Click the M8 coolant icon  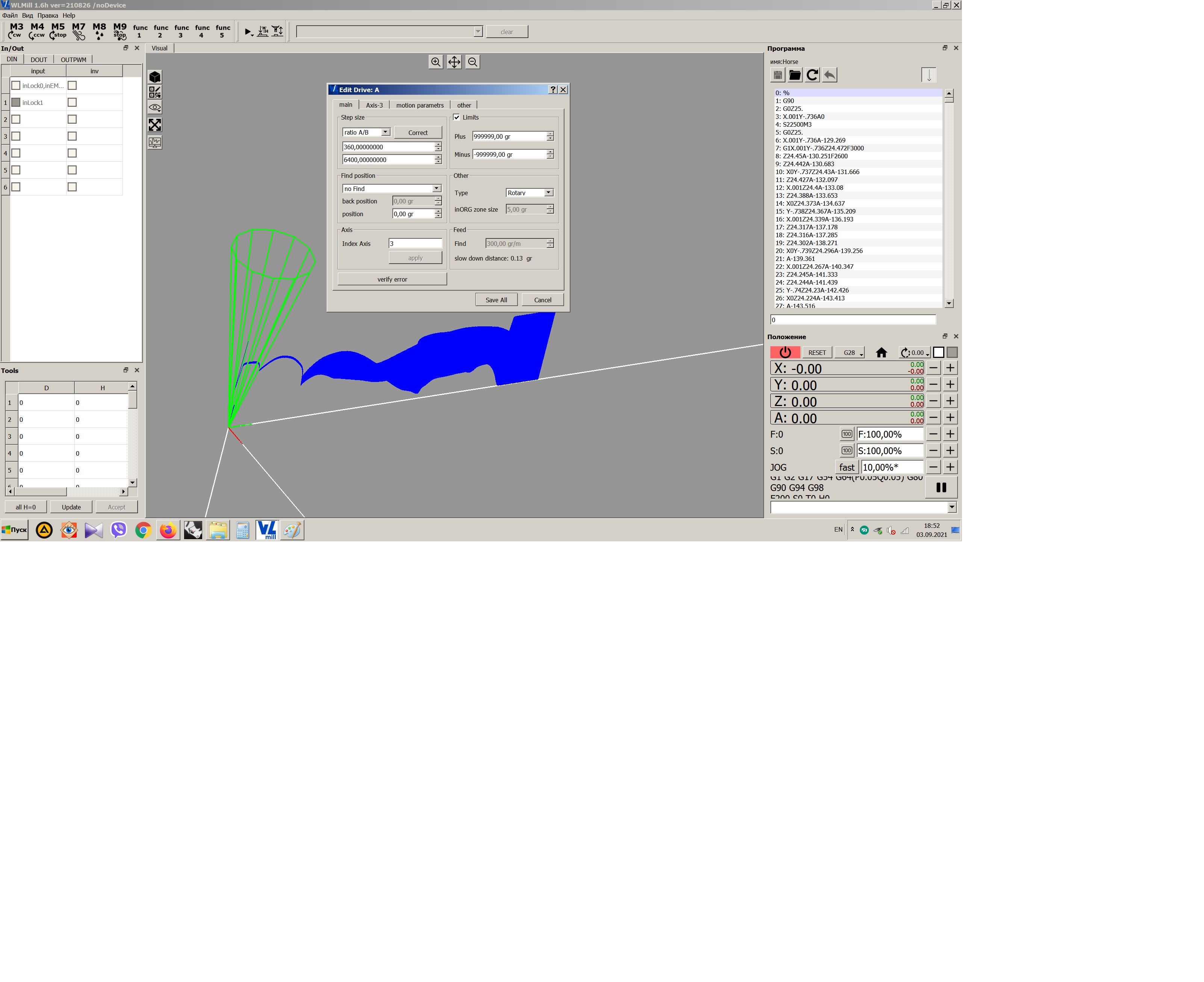click(x=99, y=30)
